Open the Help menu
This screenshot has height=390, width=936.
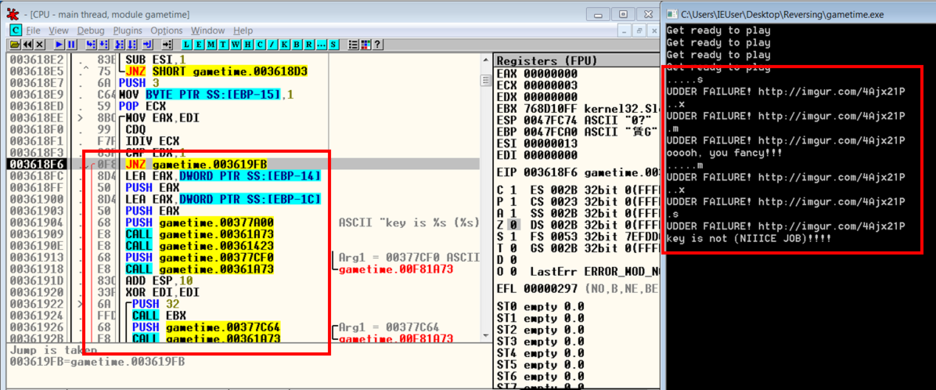243,30
